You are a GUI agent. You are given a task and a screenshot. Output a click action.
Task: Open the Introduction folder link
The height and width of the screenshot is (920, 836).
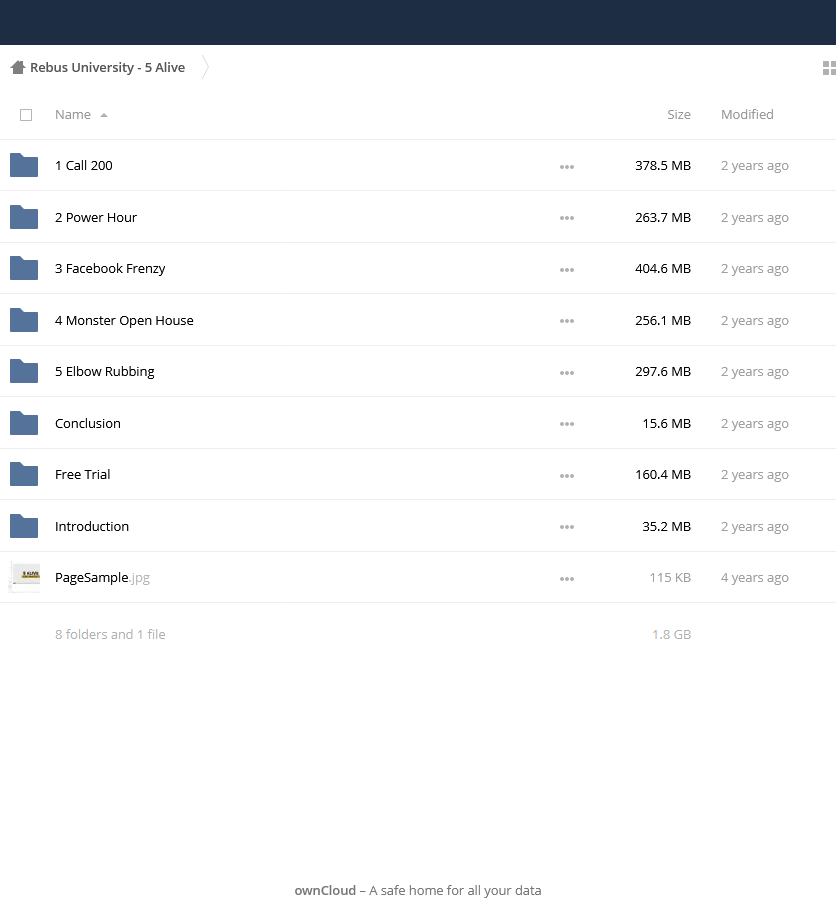click(x=92, y=527)
